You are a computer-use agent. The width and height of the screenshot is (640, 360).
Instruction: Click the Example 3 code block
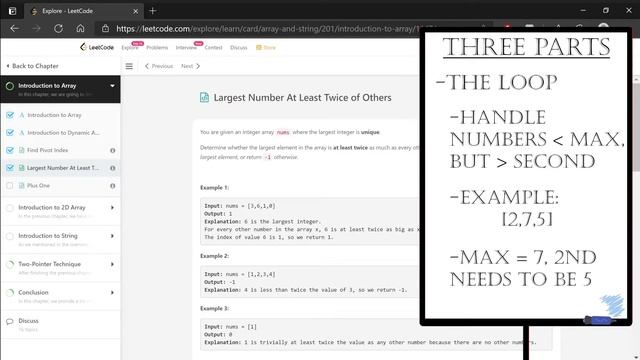point(376,334)
